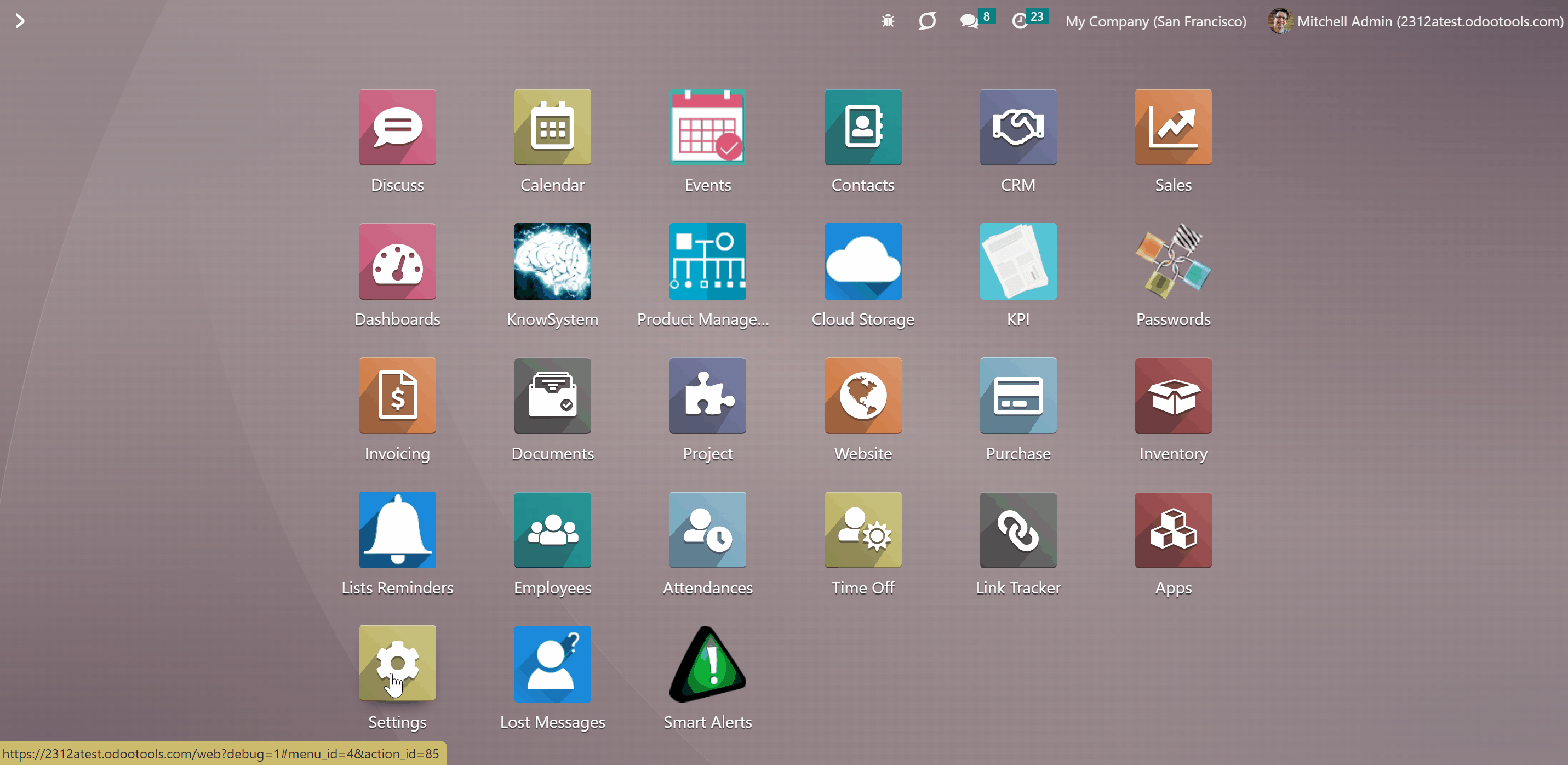The height and width of the screenshot is (765, 1568).
Task: Open the Project app
Action: pyautogui.click(x=708, y=396)
